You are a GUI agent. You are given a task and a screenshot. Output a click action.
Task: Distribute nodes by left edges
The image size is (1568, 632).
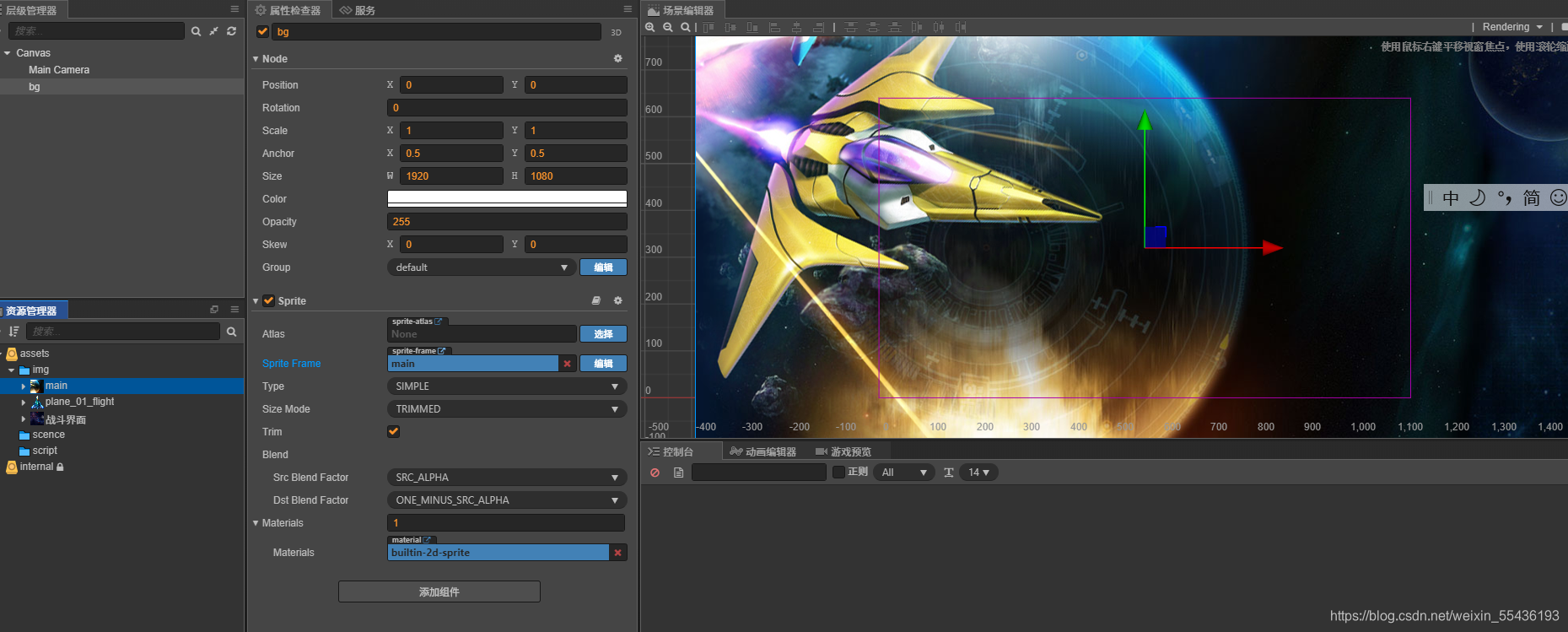[917, 27]
